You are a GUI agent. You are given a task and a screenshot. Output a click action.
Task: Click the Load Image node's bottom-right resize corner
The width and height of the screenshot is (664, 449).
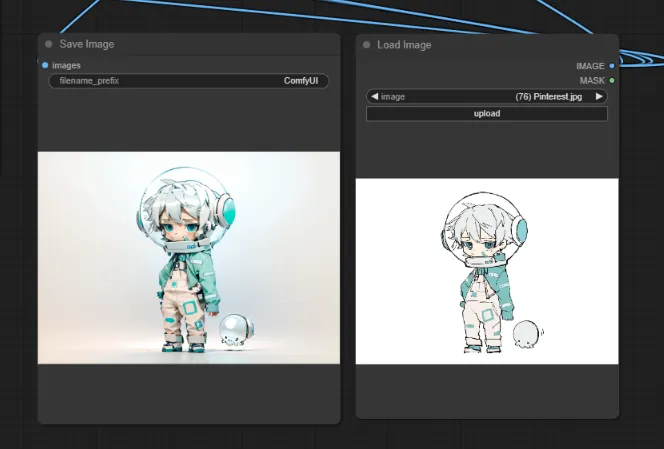coord(615,415)
